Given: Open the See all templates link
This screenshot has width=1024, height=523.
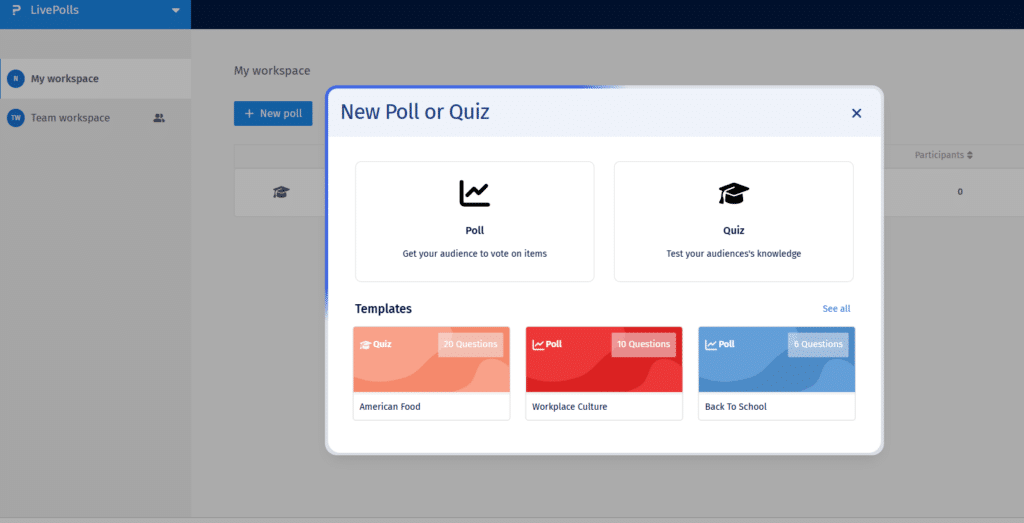Looking at the screenshot, I should 836,309.
